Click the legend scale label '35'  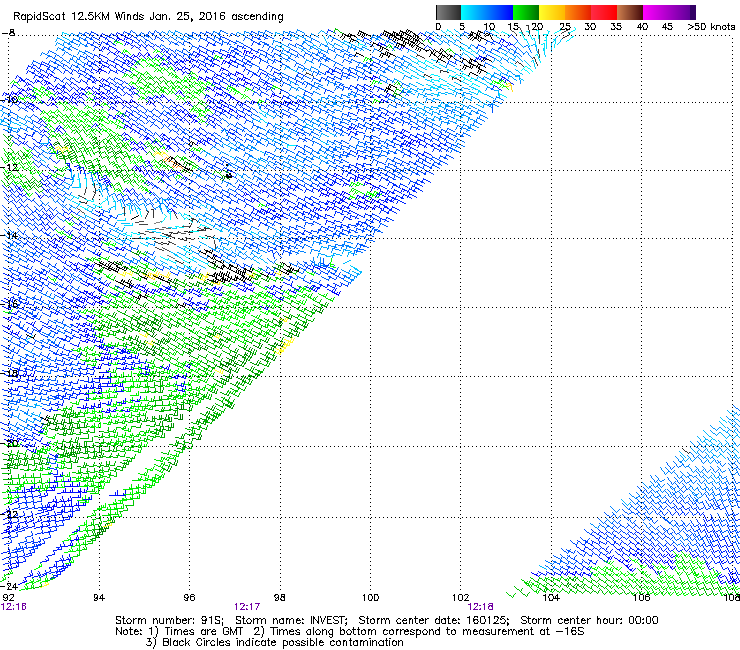click(x=616, y=27)
